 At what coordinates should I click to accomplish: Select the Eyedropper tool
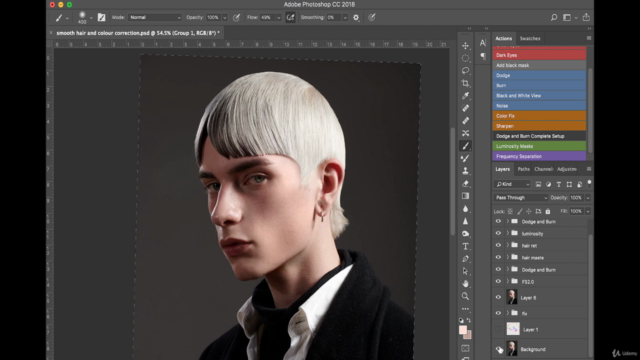coord(465,96)
